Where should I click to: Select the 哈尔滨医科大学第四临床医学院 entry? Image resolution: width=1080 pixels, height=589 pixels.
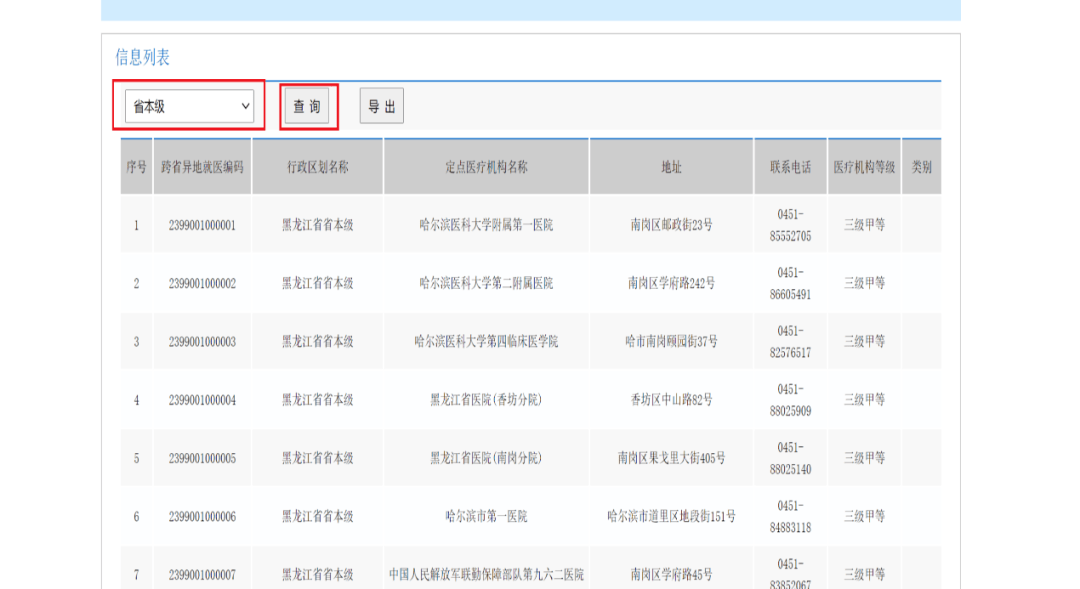coord(486,342)
